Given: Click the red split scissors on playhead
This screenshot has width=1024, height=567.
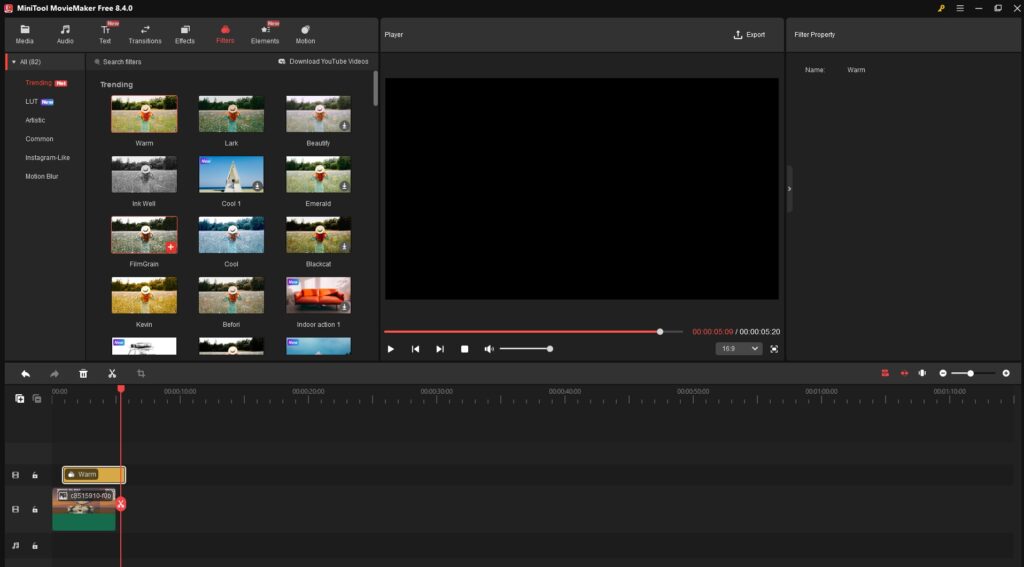Looking at the screenshot, I should point(121,504).
